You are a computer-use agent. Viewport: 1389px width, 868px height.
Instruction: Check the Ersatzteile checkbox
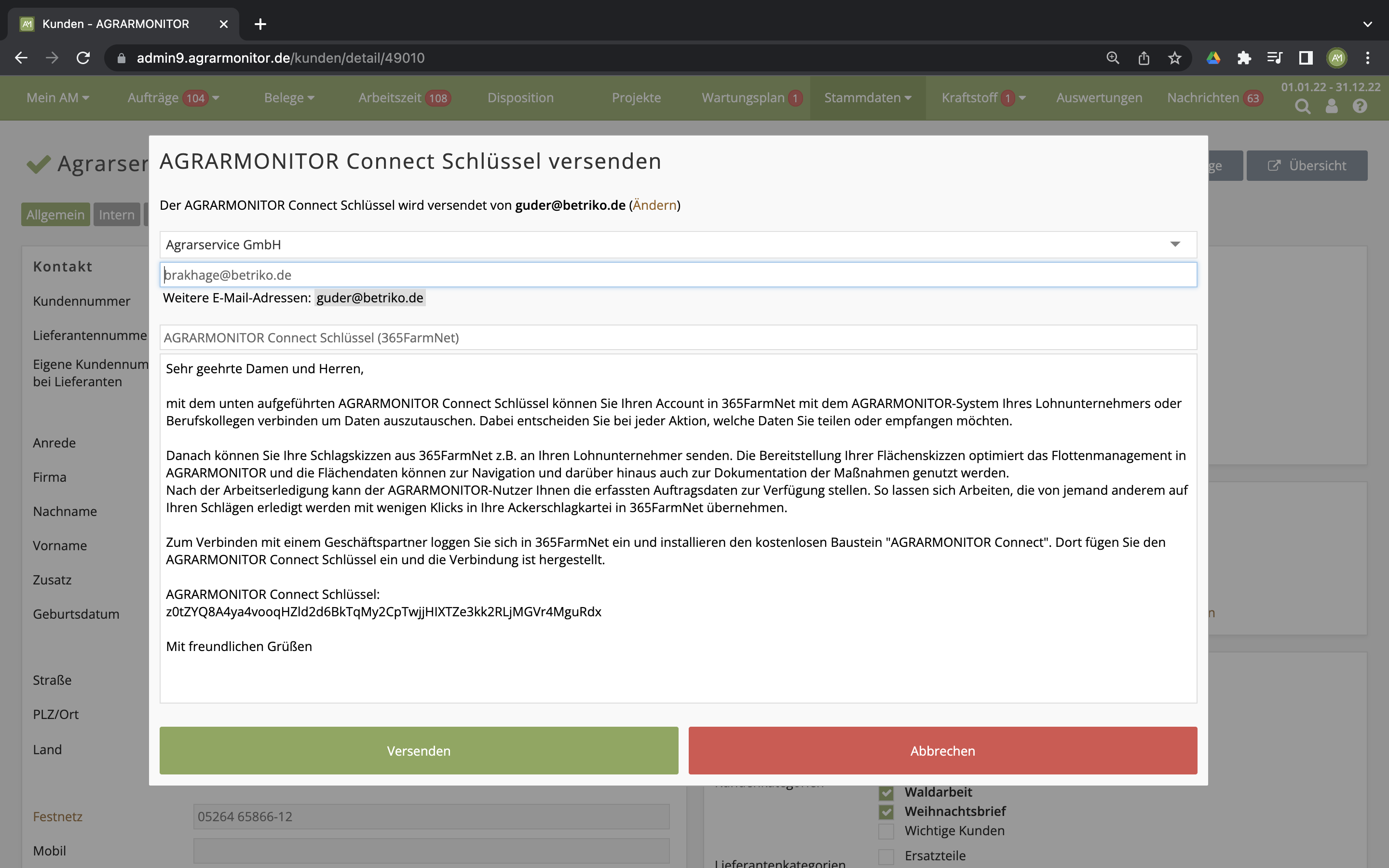point(886,856)
